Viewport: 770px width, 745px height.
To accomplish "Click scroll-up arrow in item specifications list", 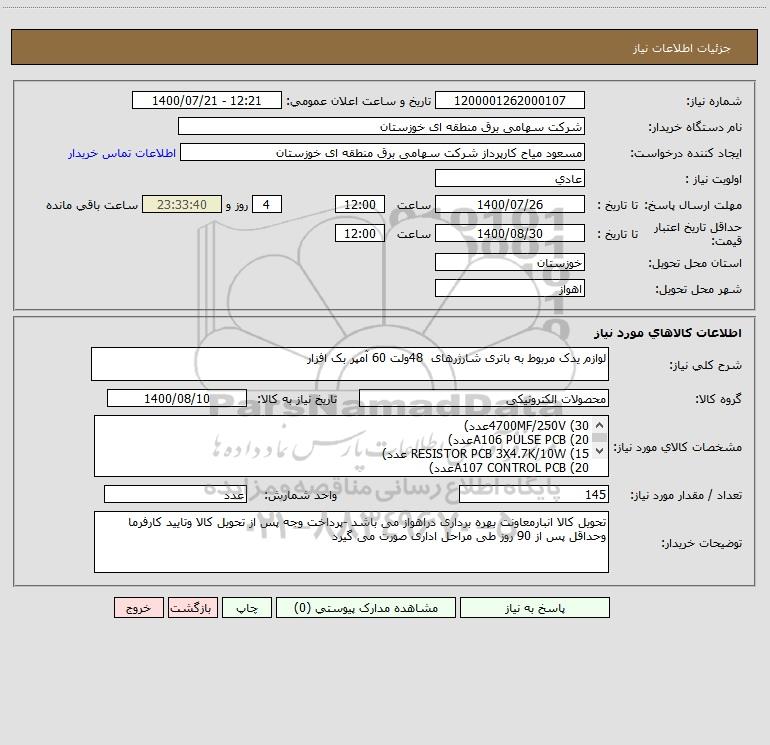I will tap(599, 425).
